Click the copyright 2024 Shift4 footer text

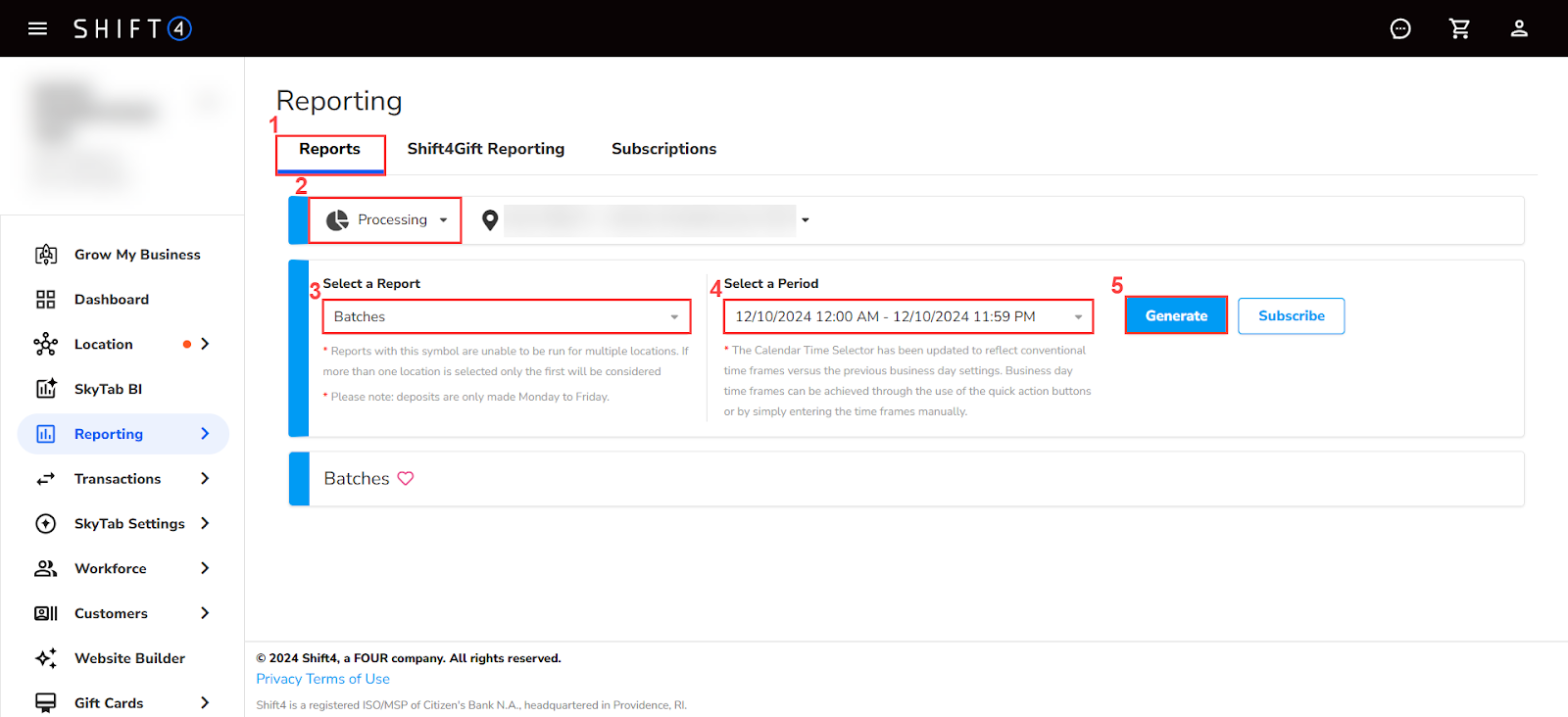click(409, 658)
